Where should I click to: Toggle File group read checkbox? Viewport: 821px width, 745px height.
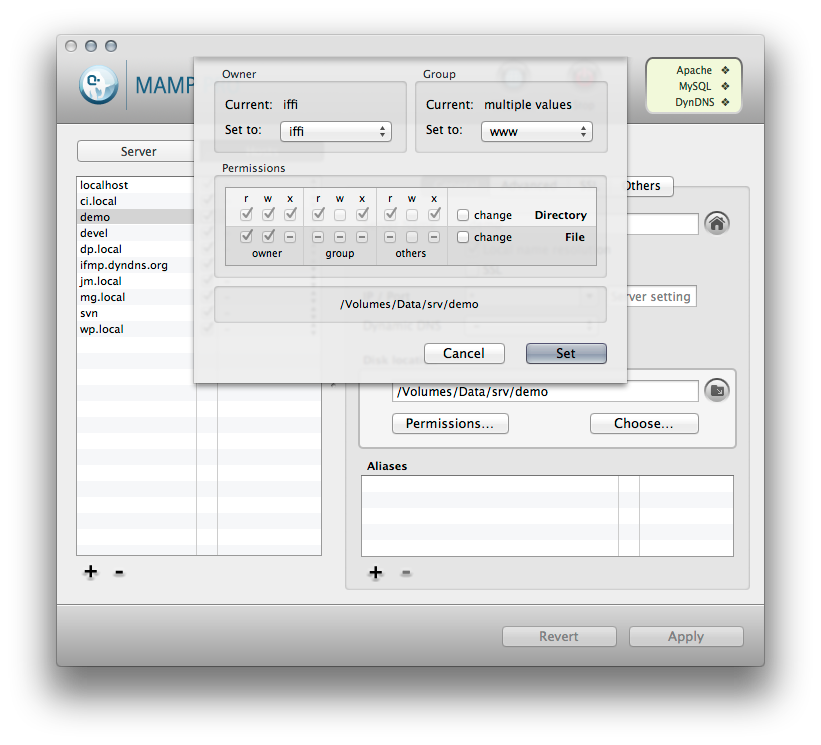318,237
